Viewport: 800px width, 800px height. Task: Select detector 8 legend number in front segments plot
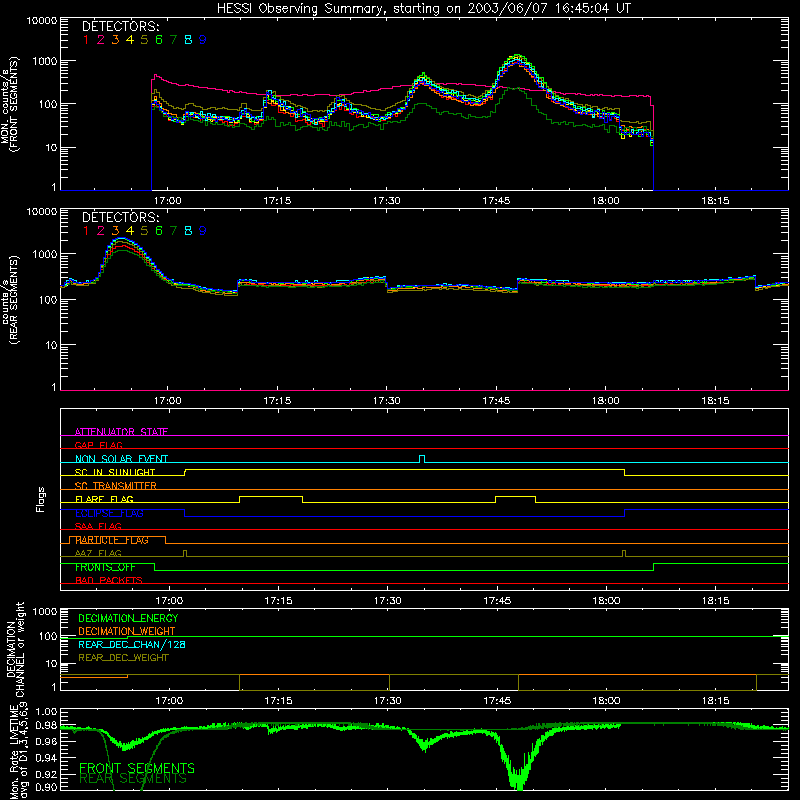[188, 40]
